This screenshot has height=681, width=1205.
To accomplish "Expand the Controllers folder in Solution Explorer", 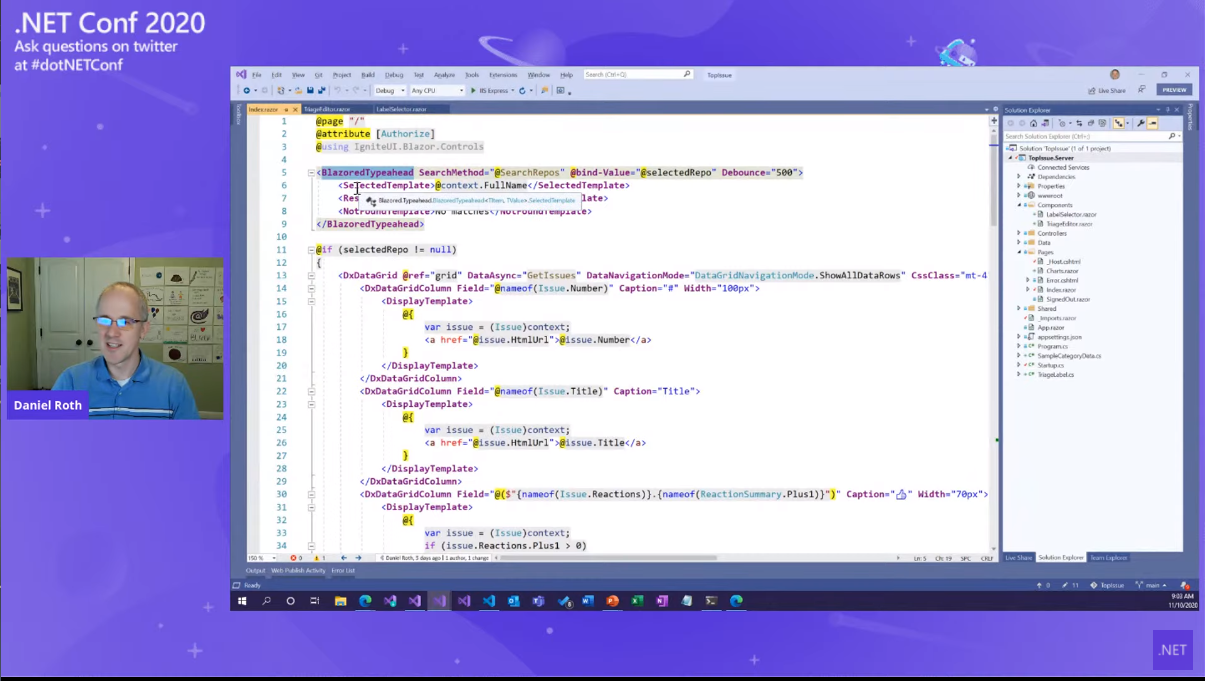I will coord(1019,233).
